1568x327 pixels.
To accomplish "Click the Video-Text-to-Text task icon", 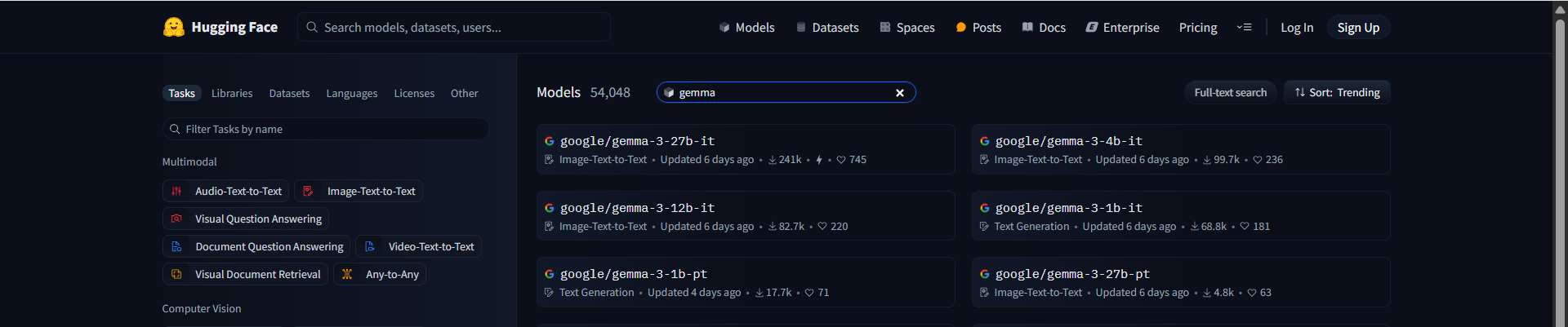I will pyautogui.click(x=370, y=246).
